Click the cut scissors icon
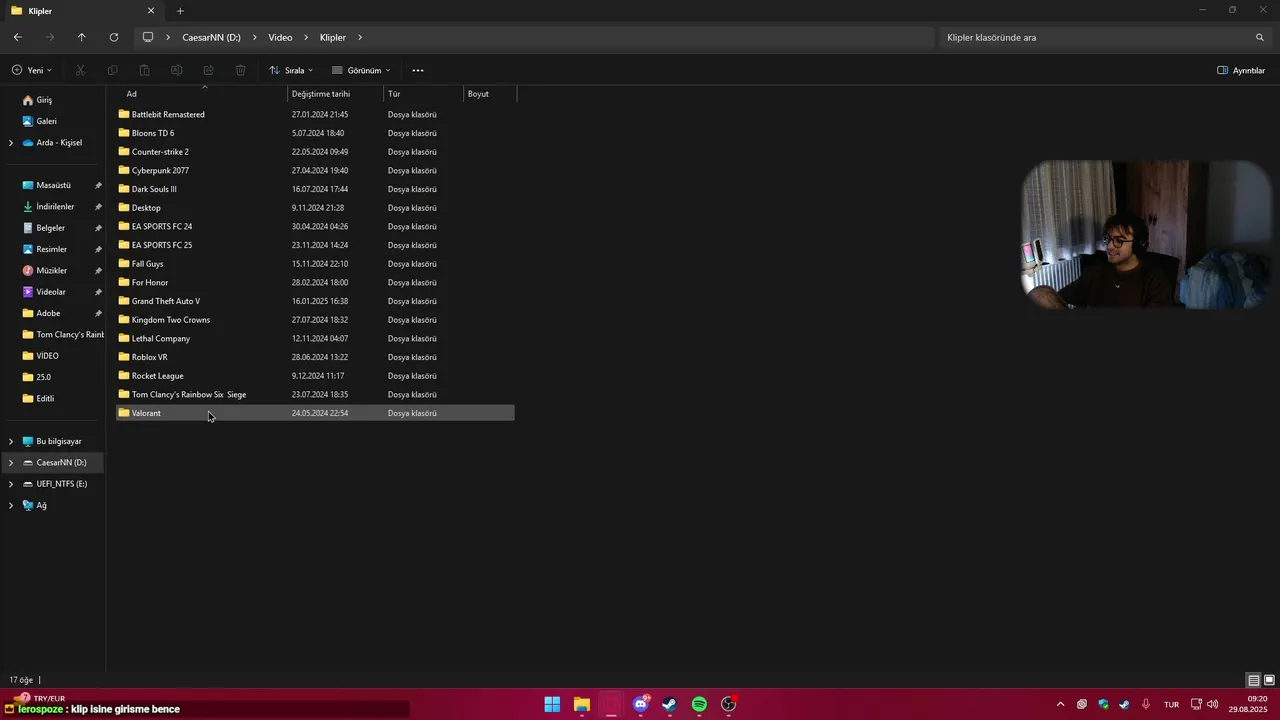This screenshot has height=720, width=1280. click(81, 70)
